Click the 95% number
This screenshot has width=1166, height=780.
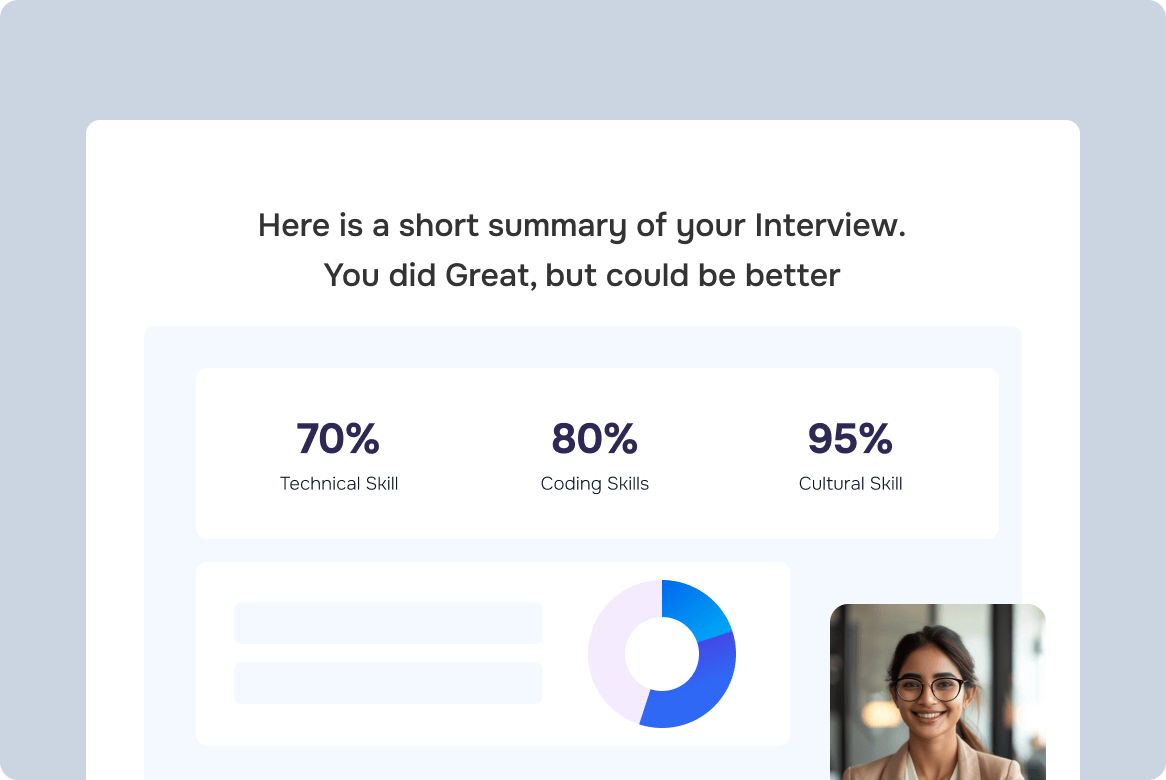(x=850, y=438)
